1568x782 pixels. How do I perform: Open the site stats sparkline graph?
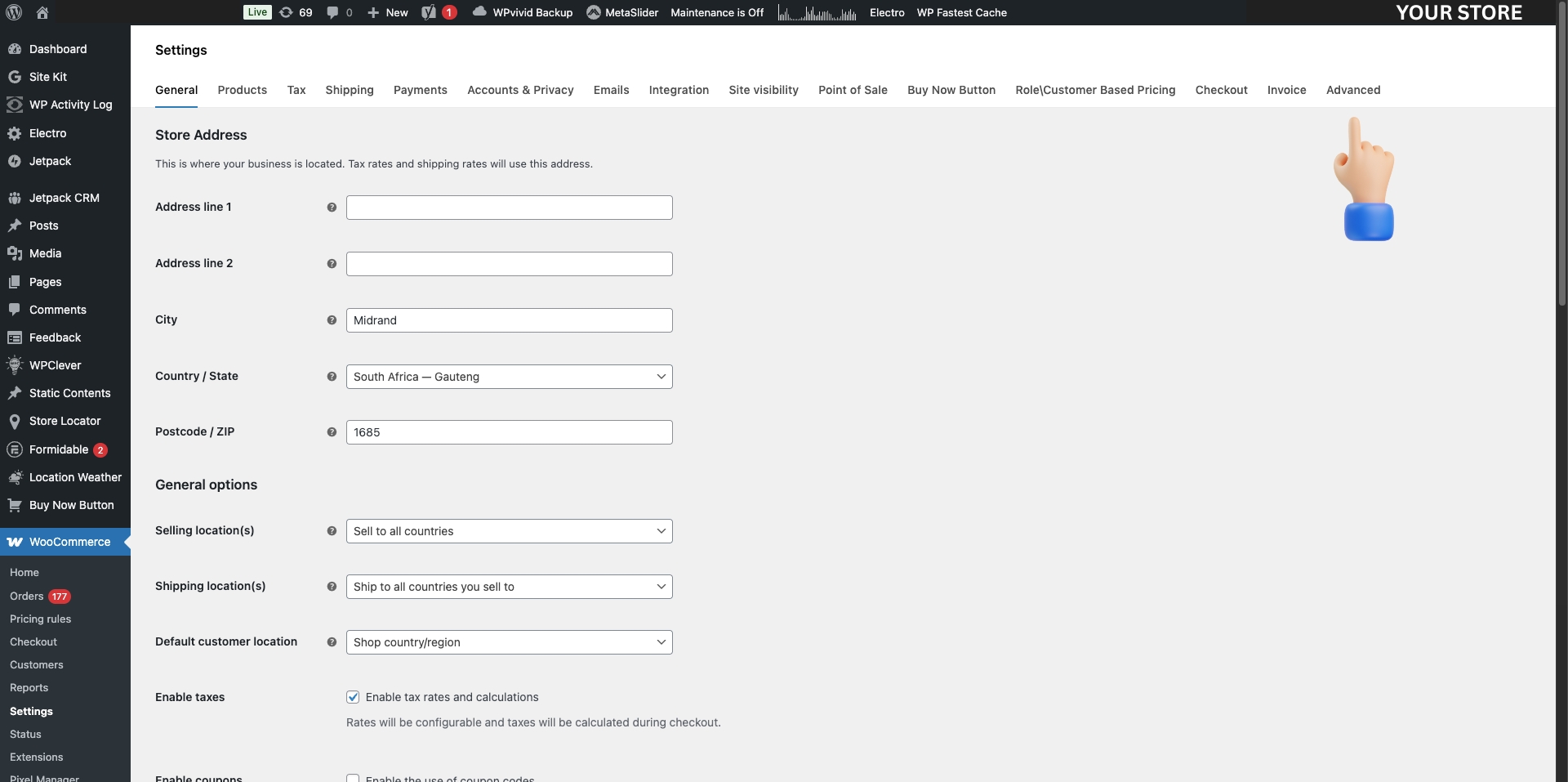point(816,12)
